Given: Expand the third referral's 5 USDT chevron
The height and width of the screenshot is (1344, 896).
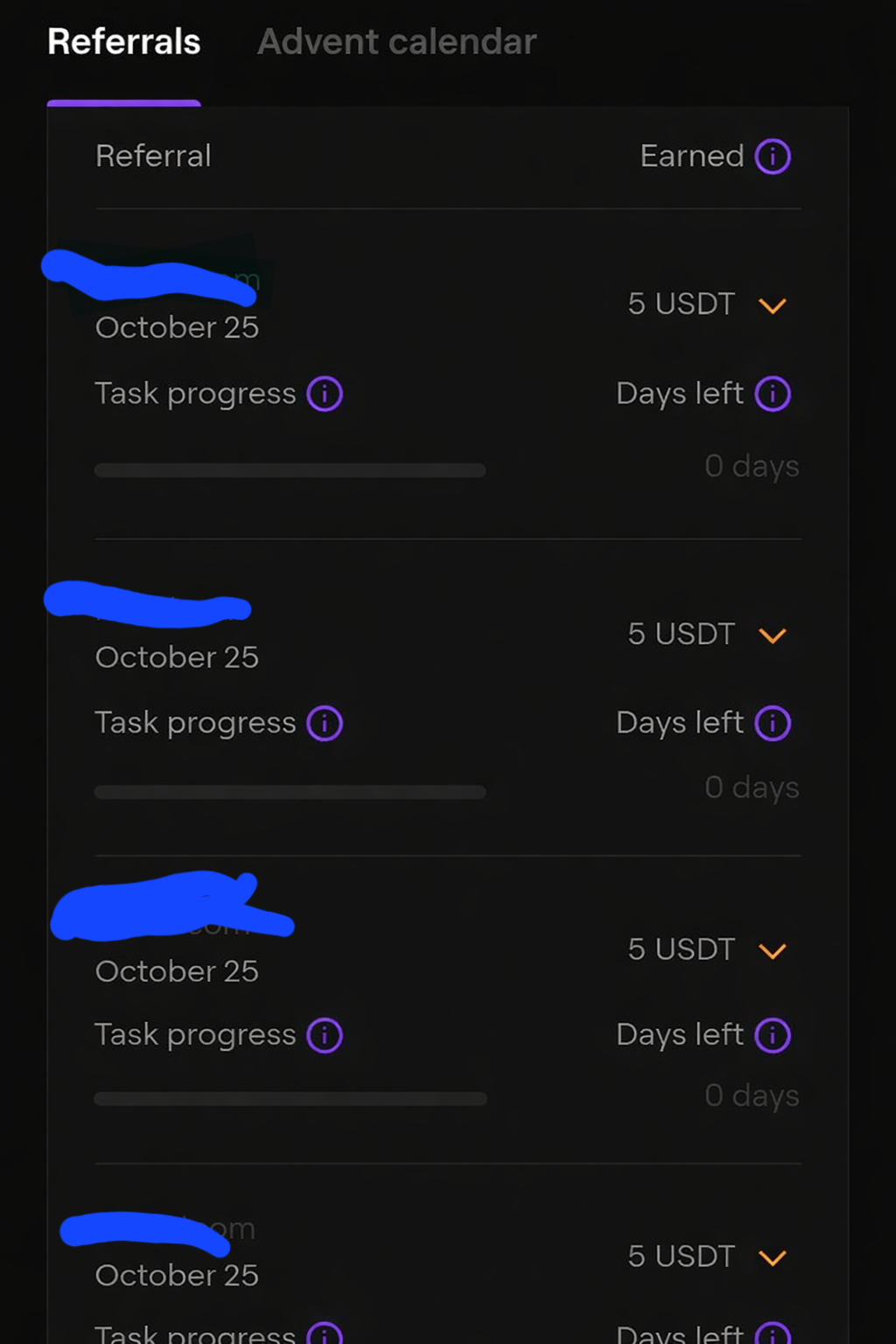Looking at the screenshot, I should [772, 950].
